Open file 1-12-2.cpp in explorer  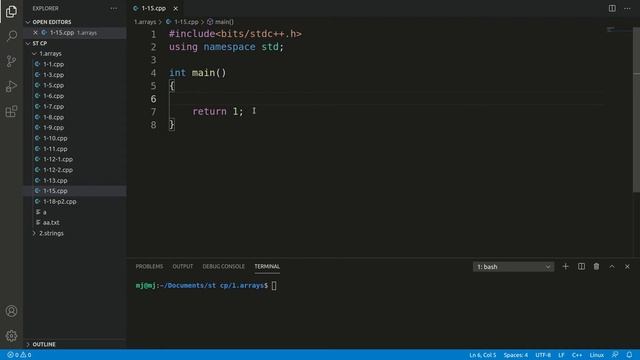(58, 170)
